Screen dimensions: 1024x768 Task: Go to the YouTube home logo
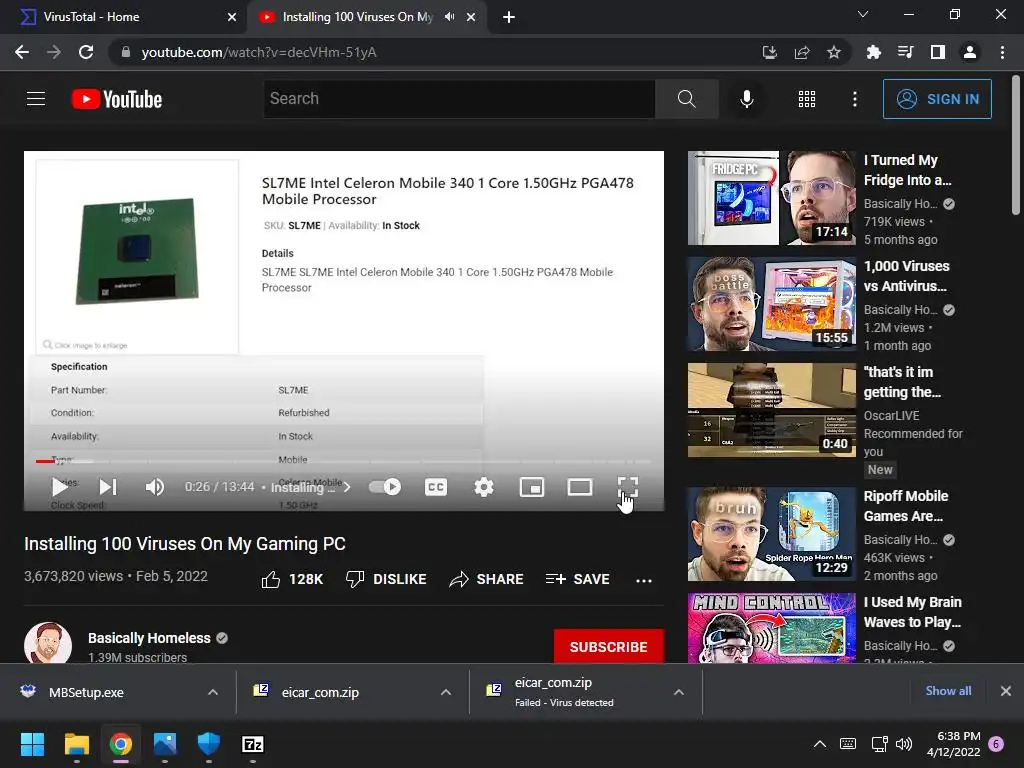(117, 99)
